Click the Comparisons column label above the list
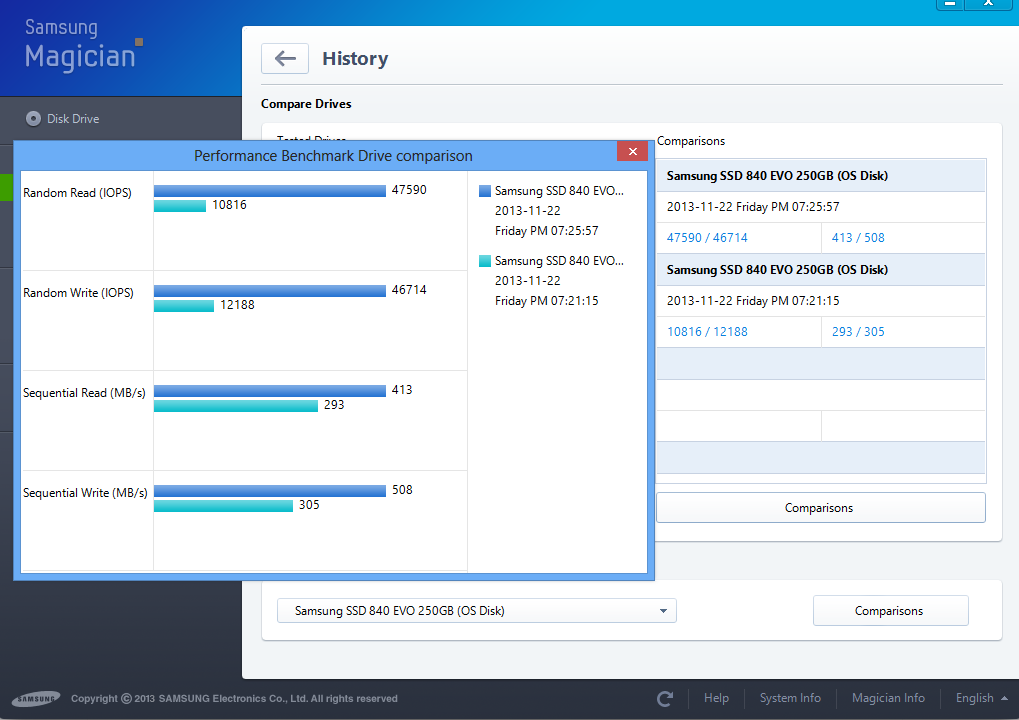Screen dimensions: 1019x720 coord(691,141)
